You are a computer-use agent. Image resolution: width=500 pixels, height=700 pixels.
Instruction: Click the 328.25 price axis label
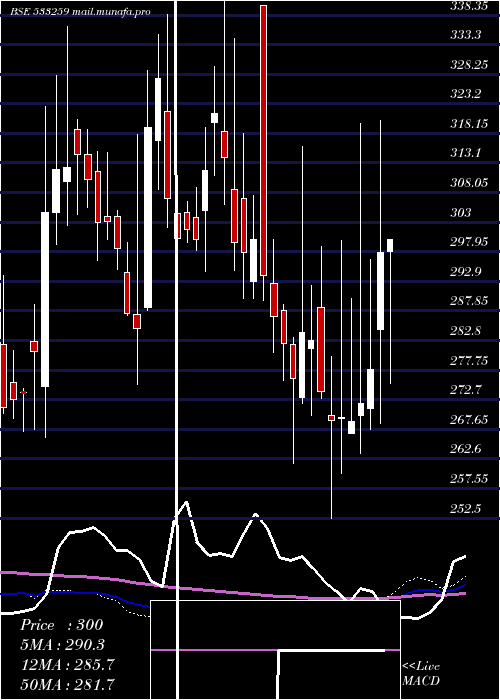click(x=468, y=64)
